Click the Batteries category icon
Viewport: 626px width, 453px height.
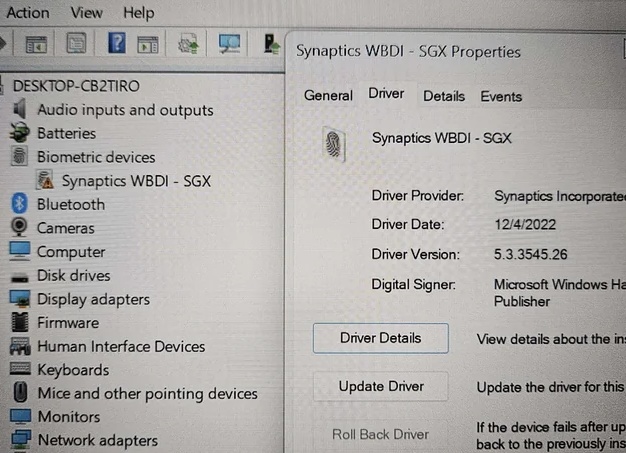19,133
